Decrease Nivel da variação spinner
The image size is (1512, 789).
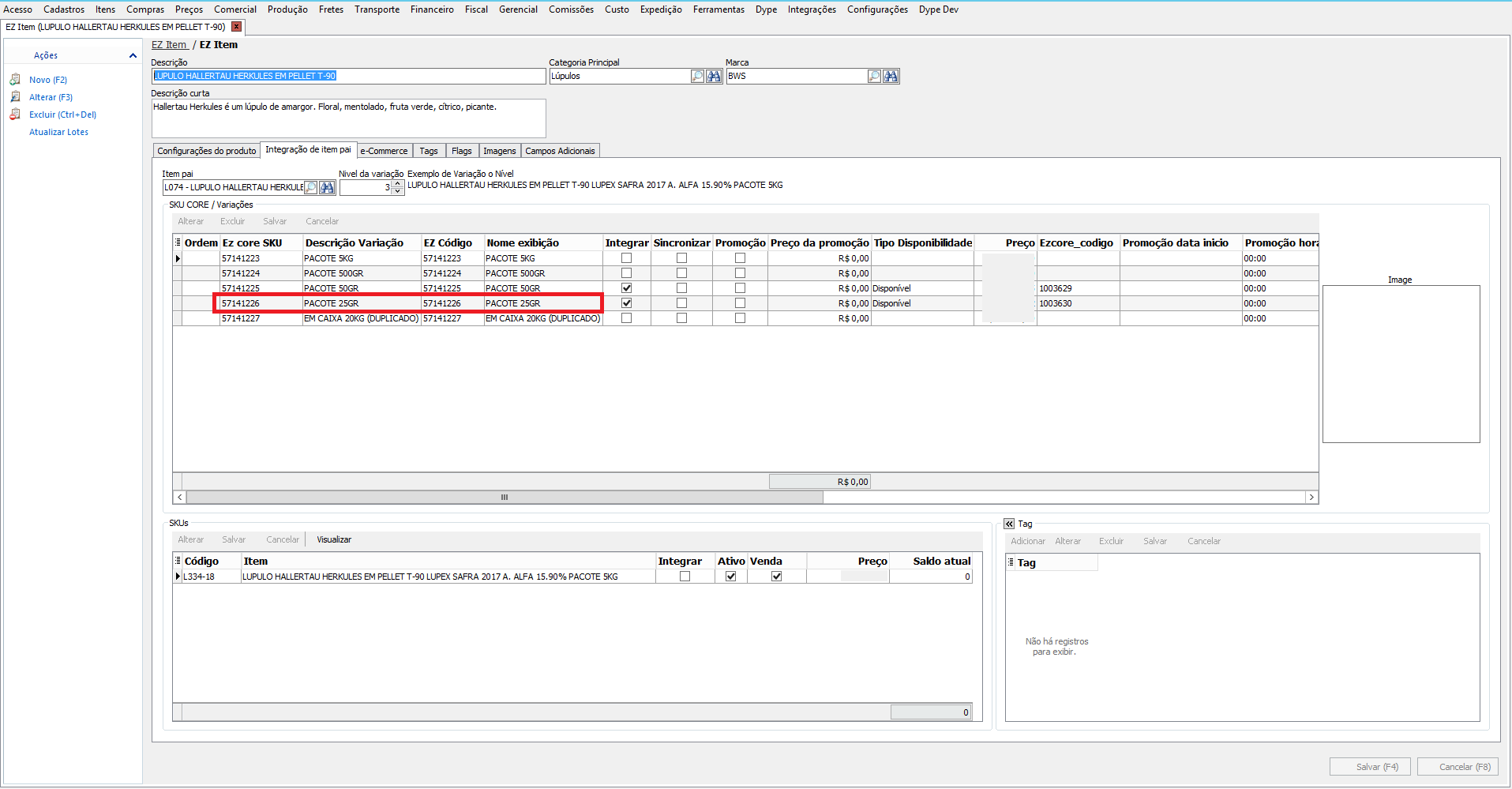pos(398,191)
